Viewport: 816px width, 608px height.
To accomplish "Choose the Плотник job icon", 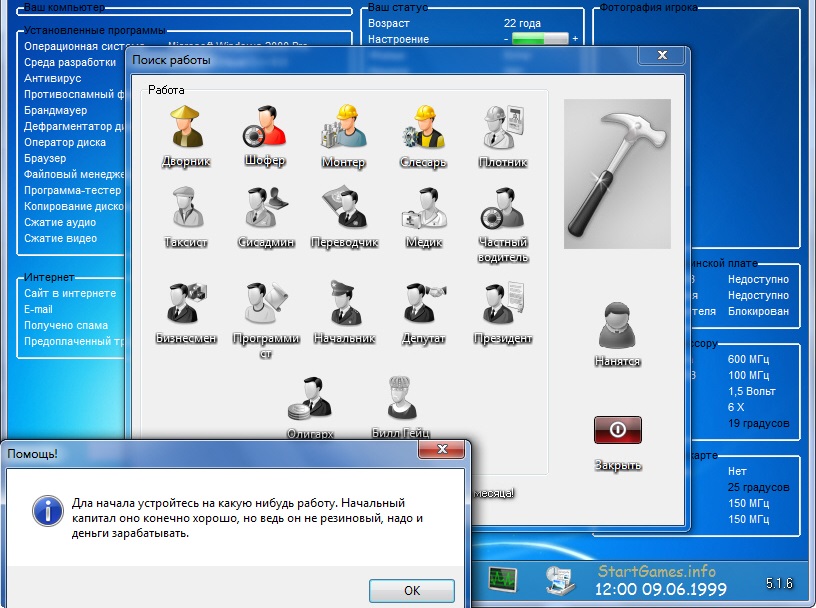I will (x=503, y=129).
